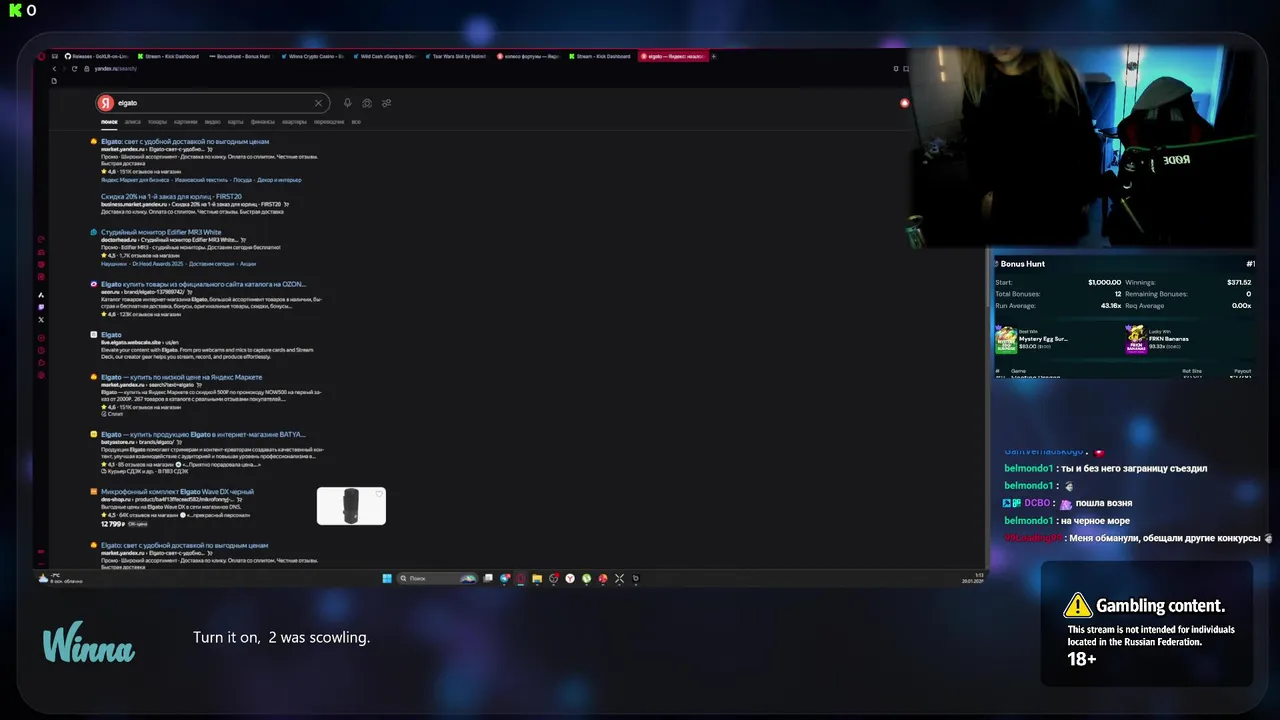Viewport: 1280px width, 720px height.
Task: Open the Wild Cash xGang browser tab
Action: [383, 56]
